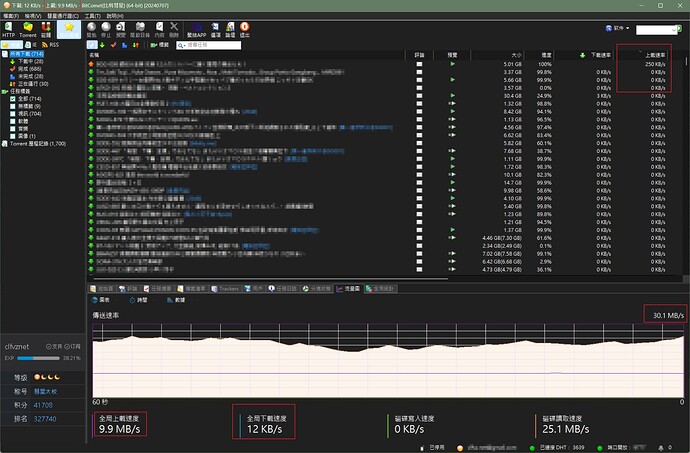Open the top-right white combo box dropdown
Viewport: 690px width, 453px height.
[674, 30]
